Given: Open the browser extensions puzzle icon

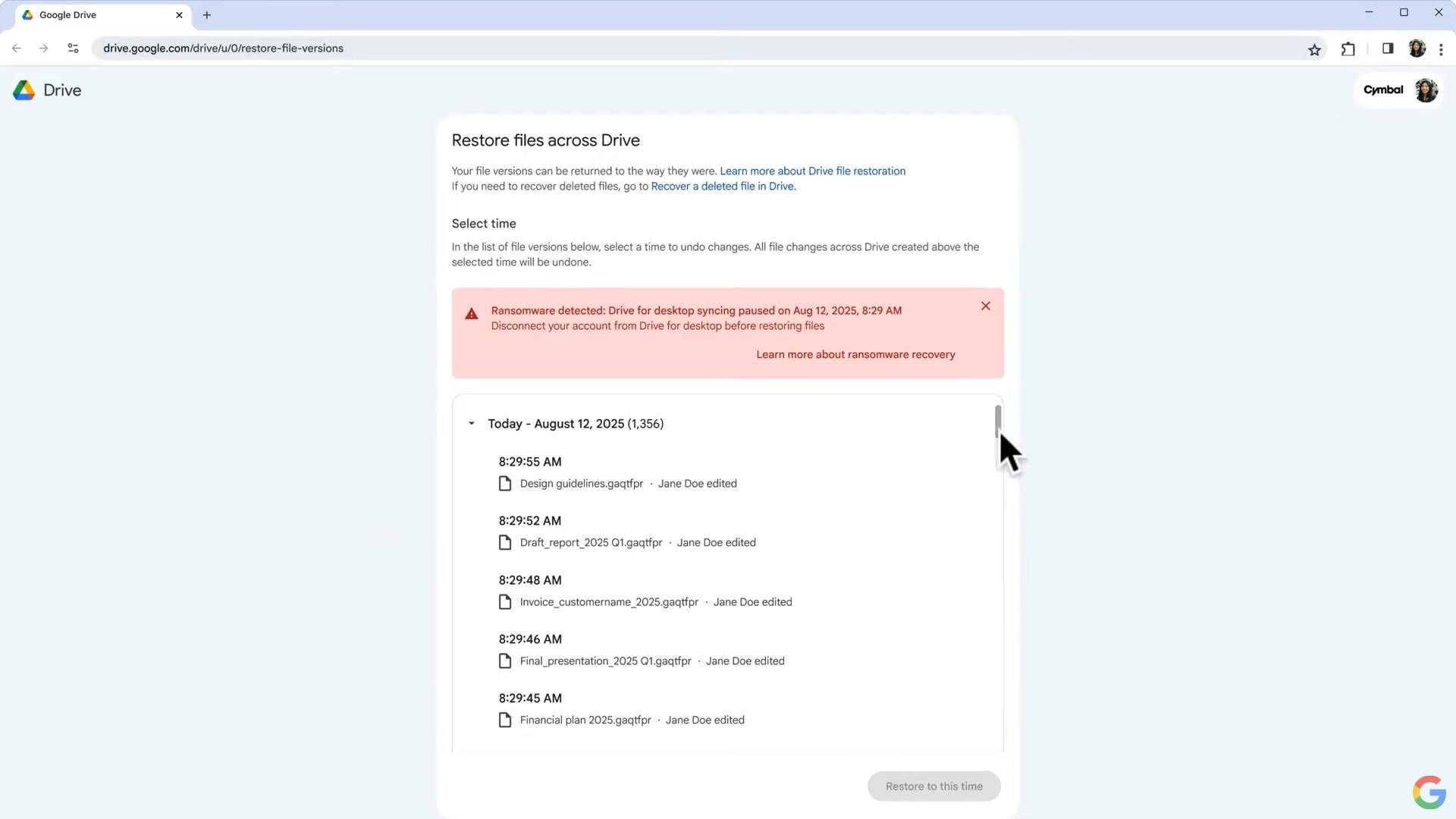Looking at the screenshot, I should [1348, 49].
